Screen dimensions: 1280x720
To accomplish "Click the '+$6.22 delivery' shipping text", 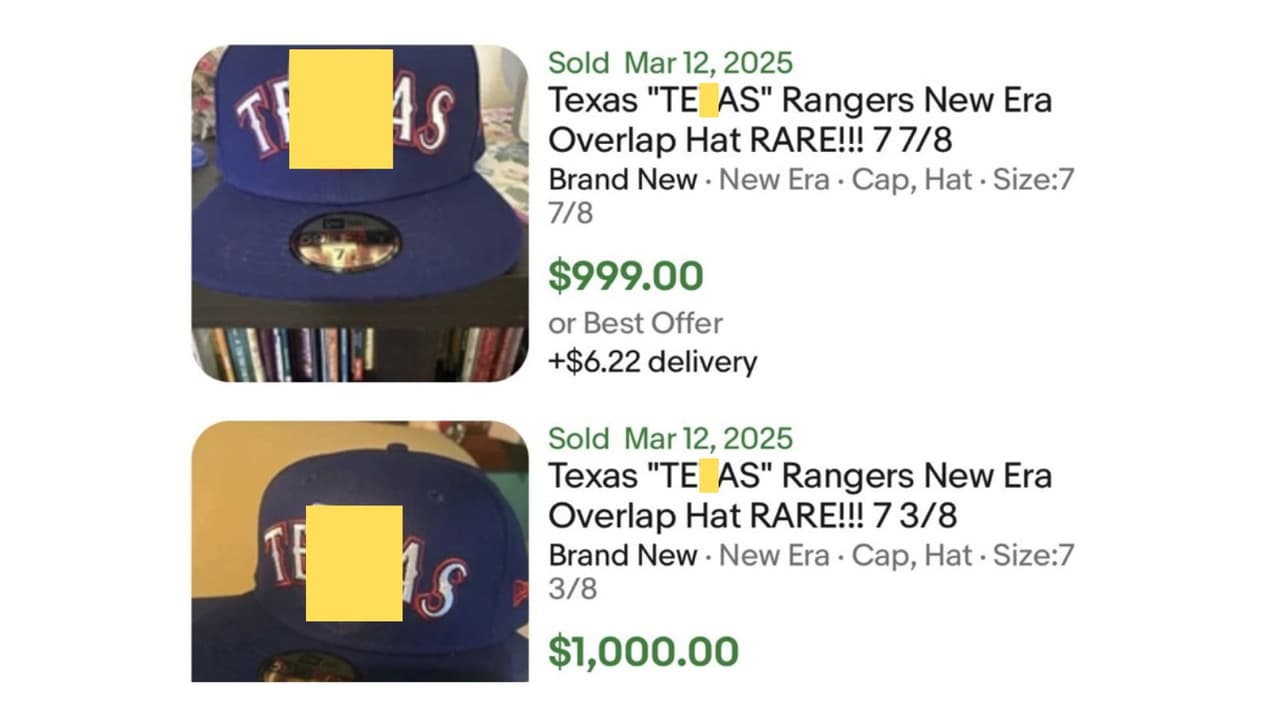I will coord(651,362).
